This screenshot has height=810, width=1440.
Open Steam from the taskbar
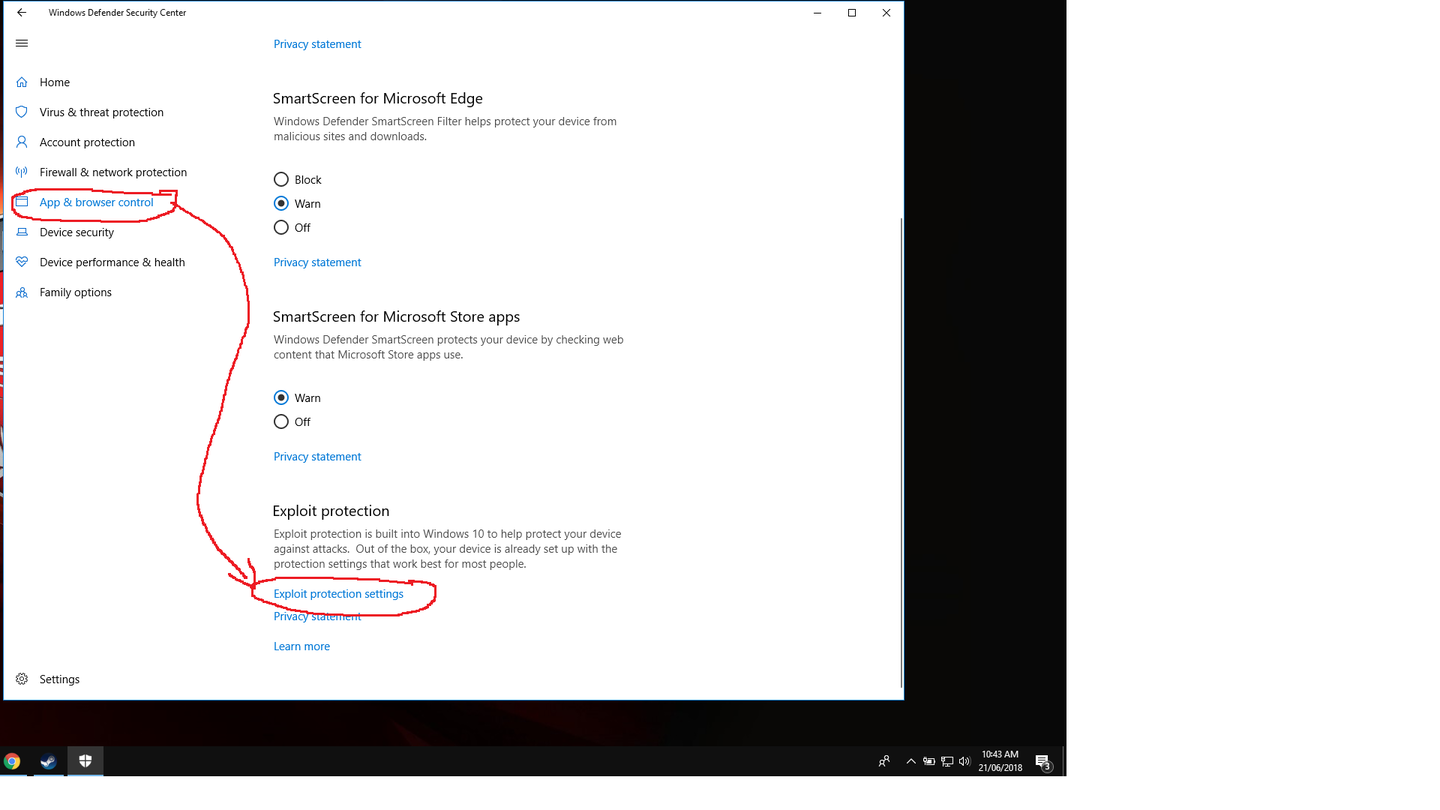pyautogui.click(x=48, y=761)
